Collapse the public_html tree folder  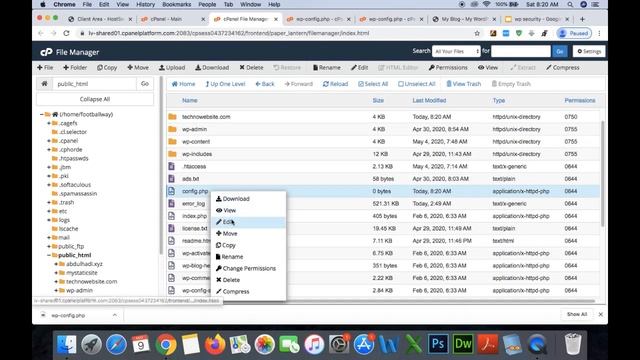[49, 255]
